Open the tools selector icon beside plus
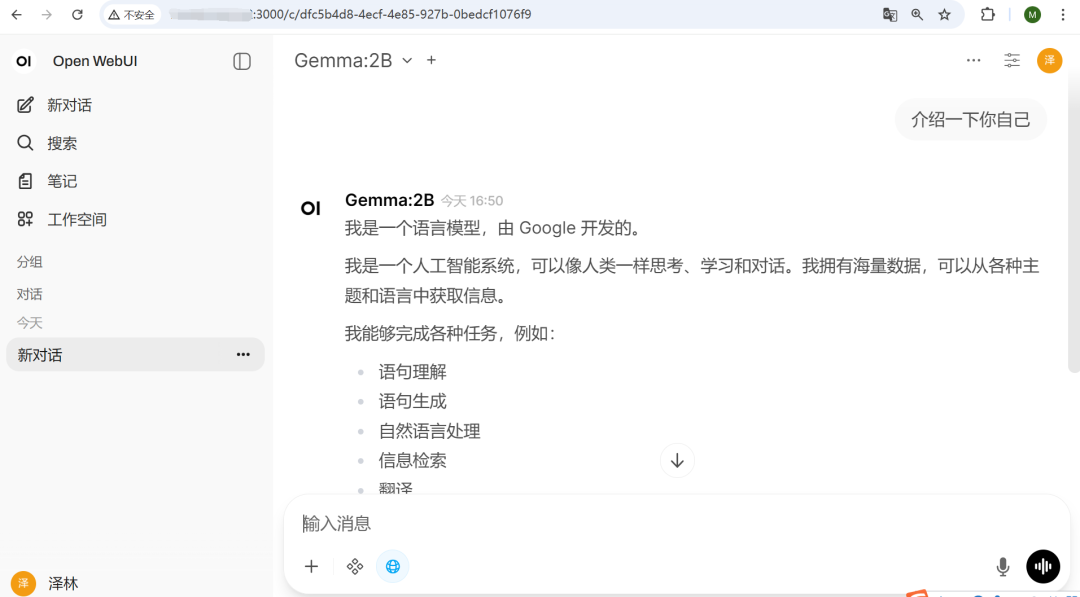The width and height of the screenshot is (1080, 597). 354,566
